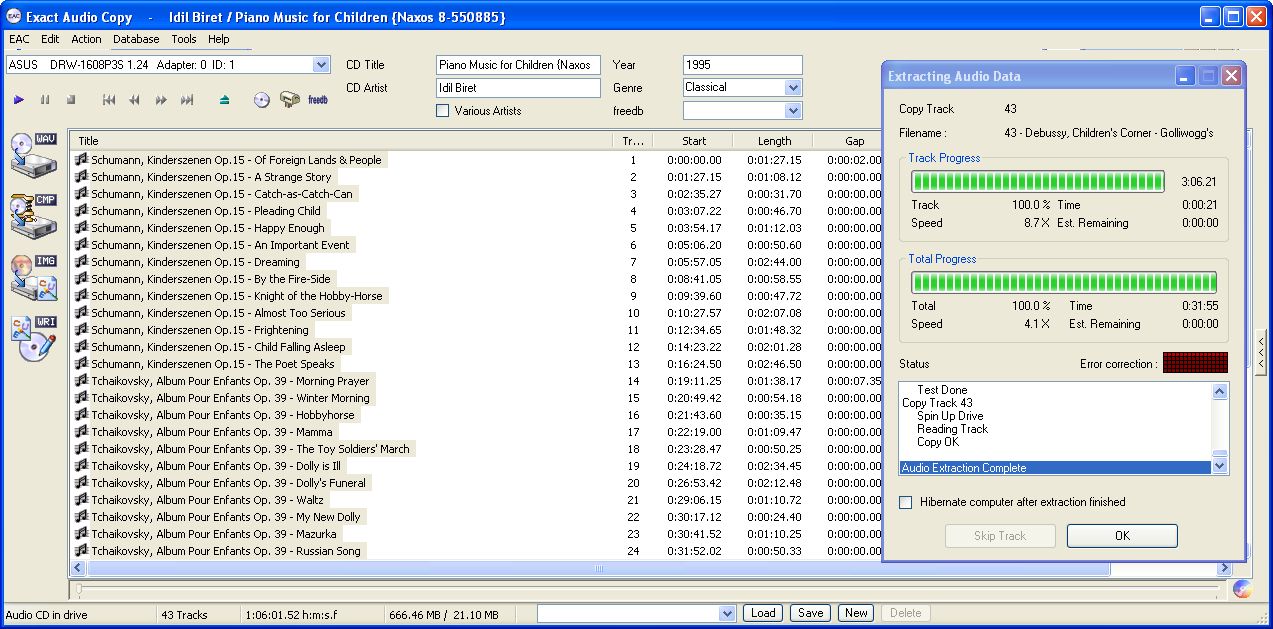The height and width of the screenshot is (629, 1273).
Task: Select track 'Kinderszenen Op.15 - Pleading Child'
Action: click(x=205, y=211)
